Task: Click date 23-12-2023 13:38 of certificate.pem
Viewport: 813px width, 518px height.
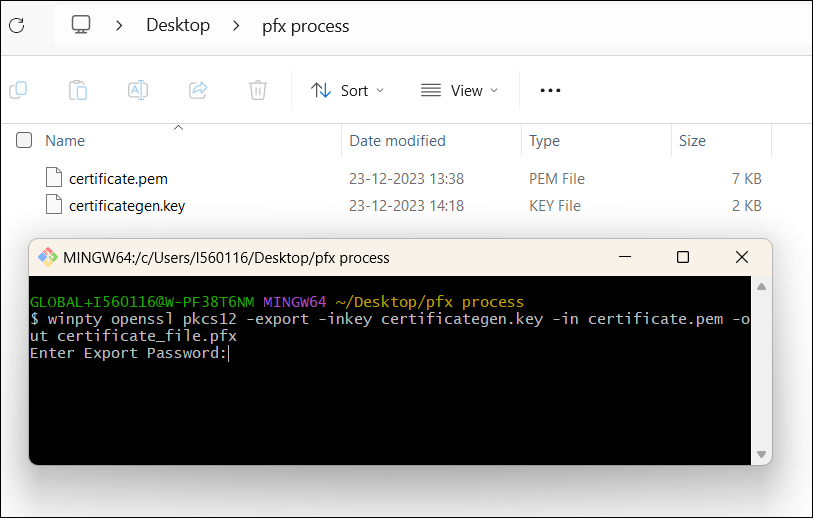Action: (406, 179)
